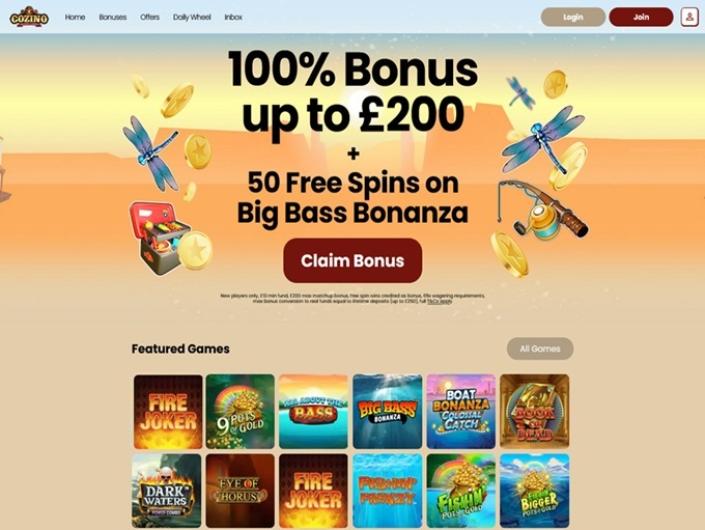
Task: Click the Join button
Action: pos(641,17)
